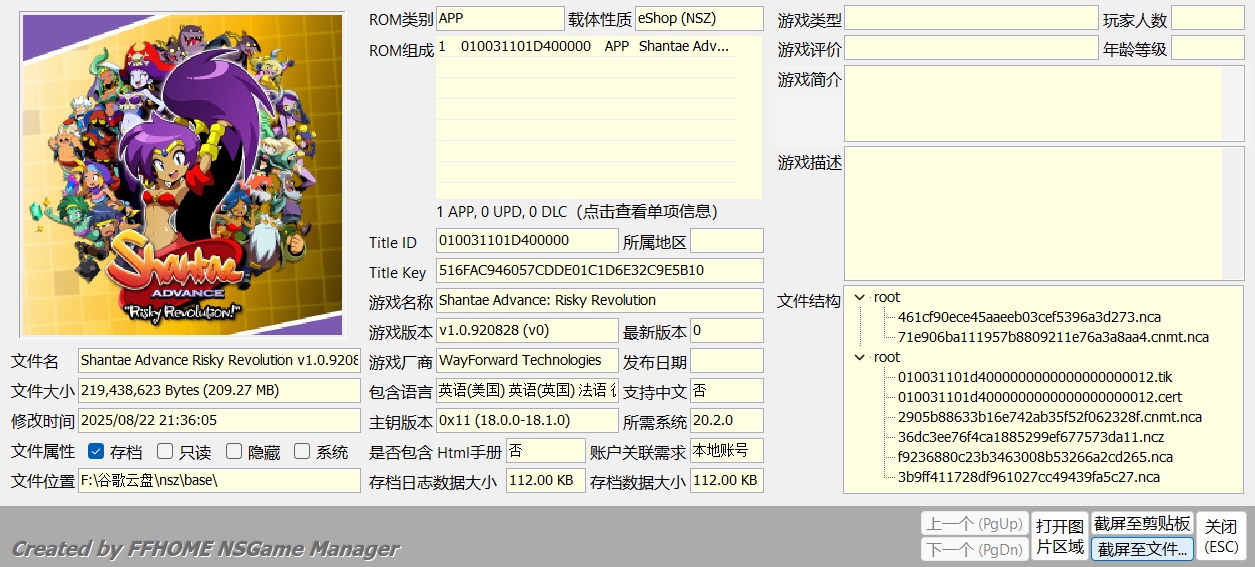Select the ROM entry row 010031101D400000 APP
This screenshot has width=1255, height=567.
point(585,46)
